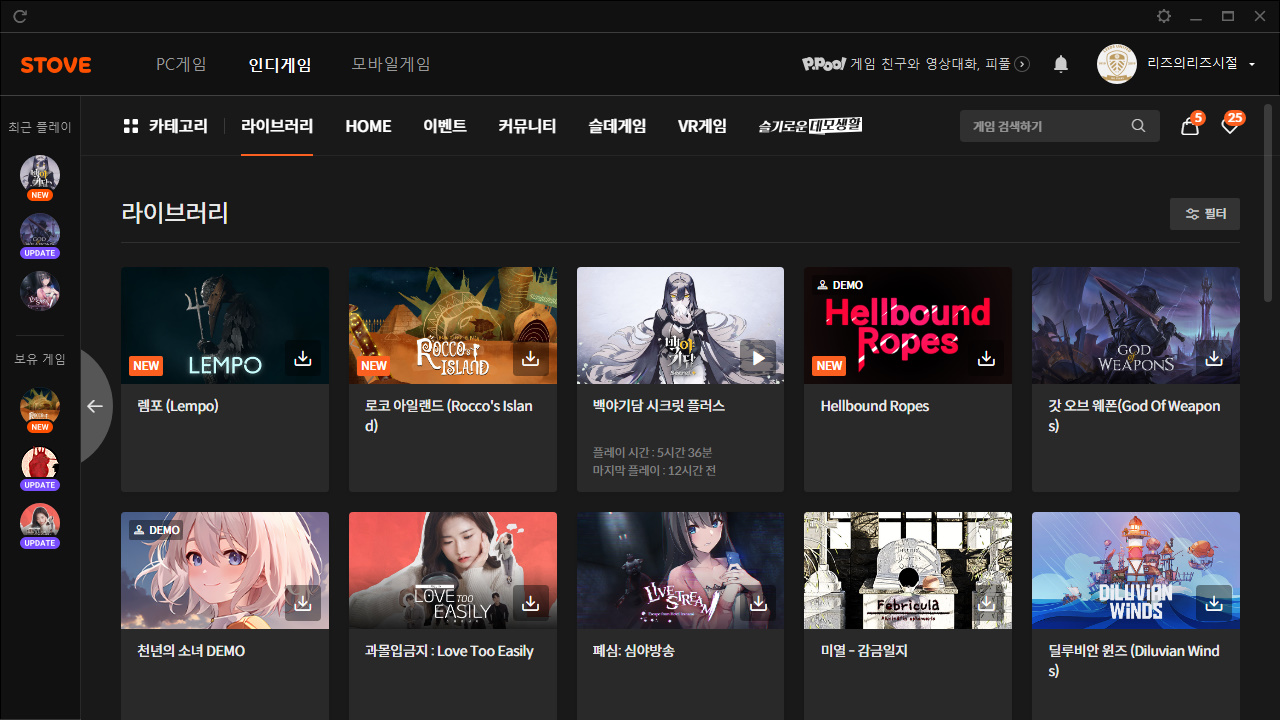
Task: Click the 백야기담 시크릿 플러스 title text
Action: click(659, 406)
